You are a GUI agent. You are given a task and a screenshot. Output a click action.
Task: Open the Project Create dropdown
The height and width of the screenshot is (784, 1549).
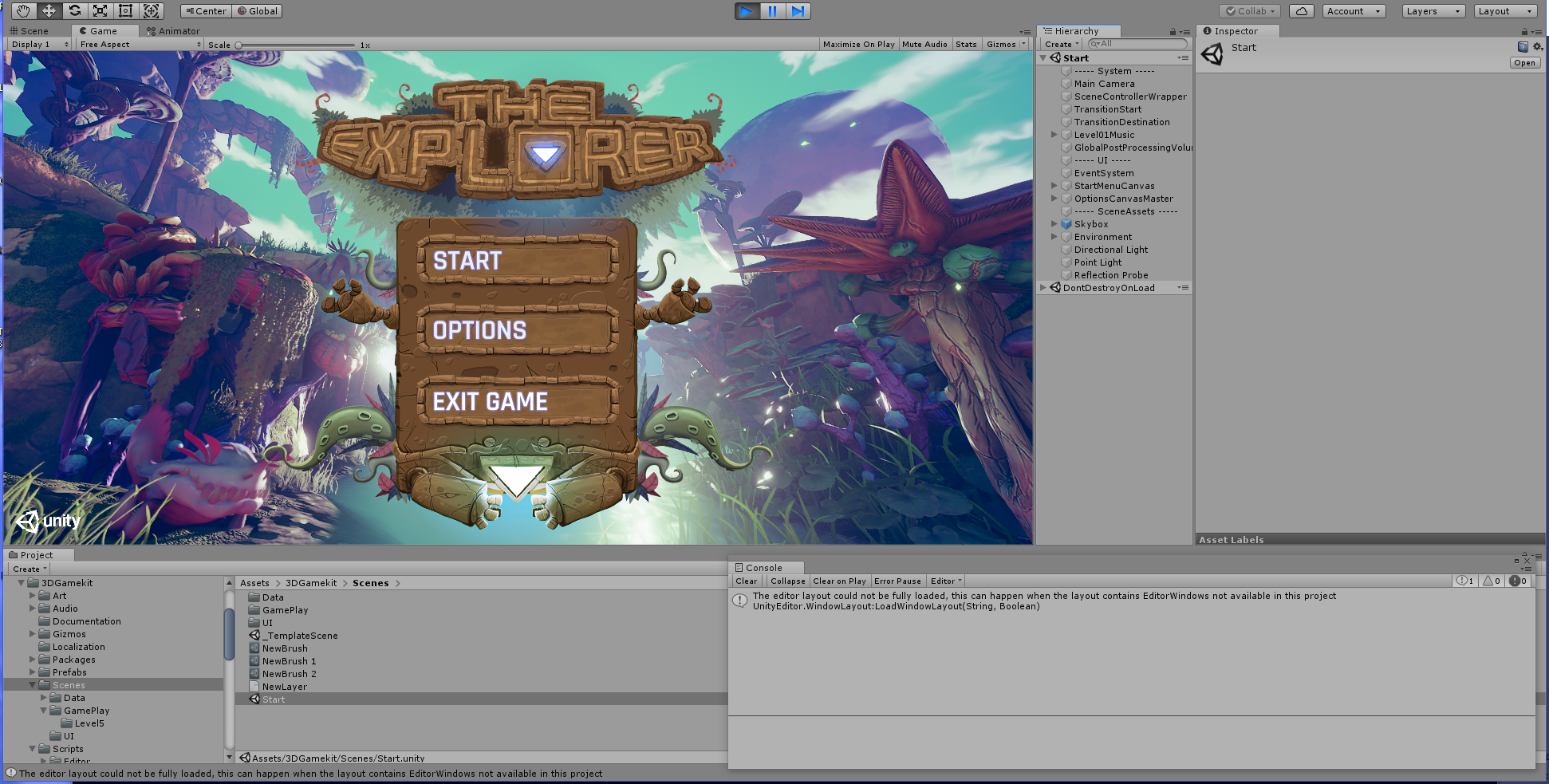pyautogui.click(x=30, y=569)
